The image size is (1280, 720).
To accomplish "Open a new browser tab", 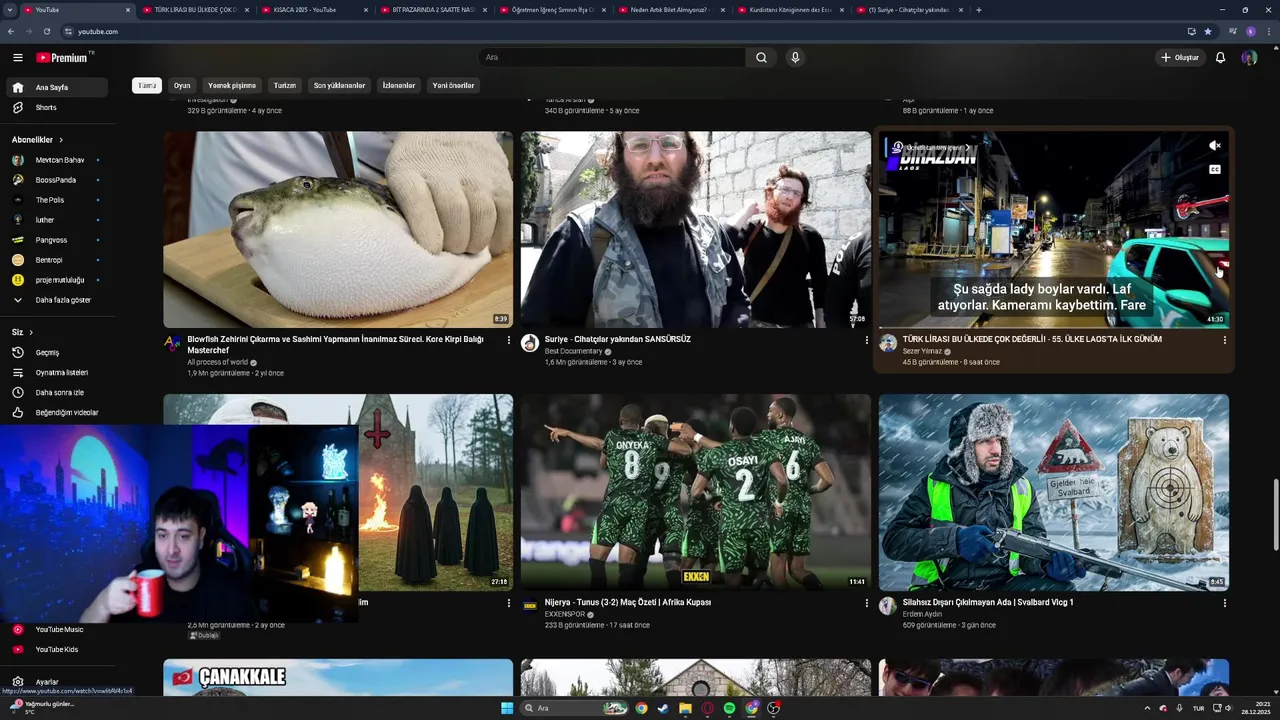I will (978, 10).
